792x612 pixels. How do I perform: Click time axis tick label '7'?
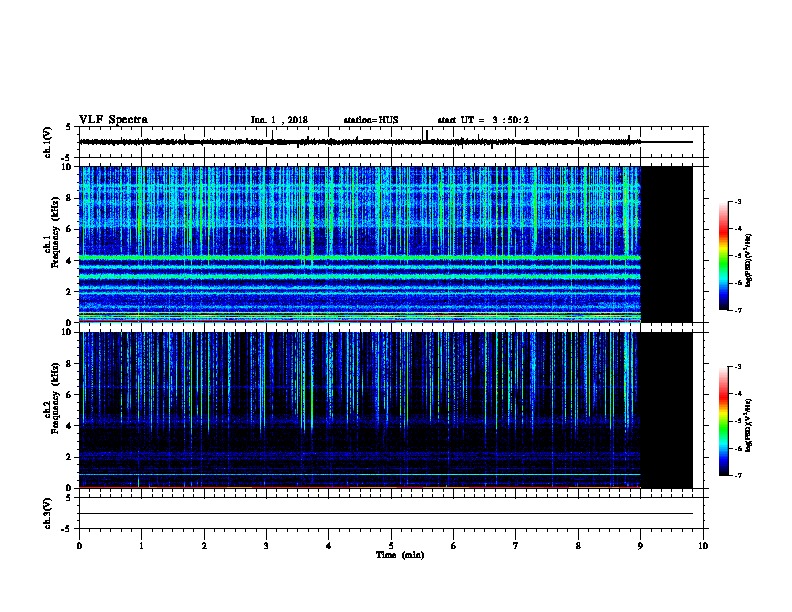(516, 545)
